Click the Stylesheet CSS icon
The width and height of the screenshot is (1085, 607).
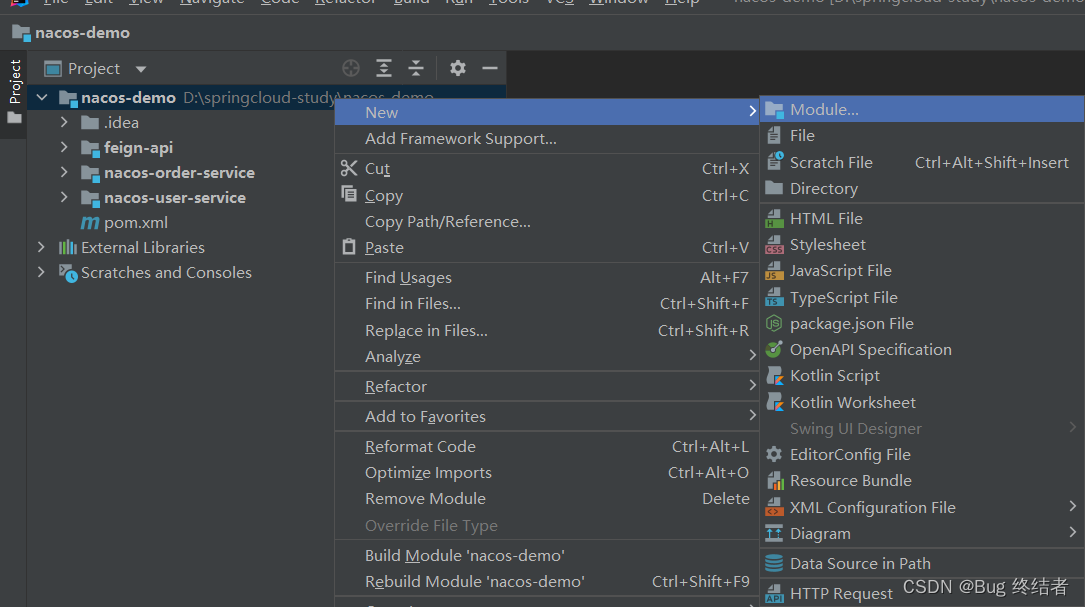774,245
